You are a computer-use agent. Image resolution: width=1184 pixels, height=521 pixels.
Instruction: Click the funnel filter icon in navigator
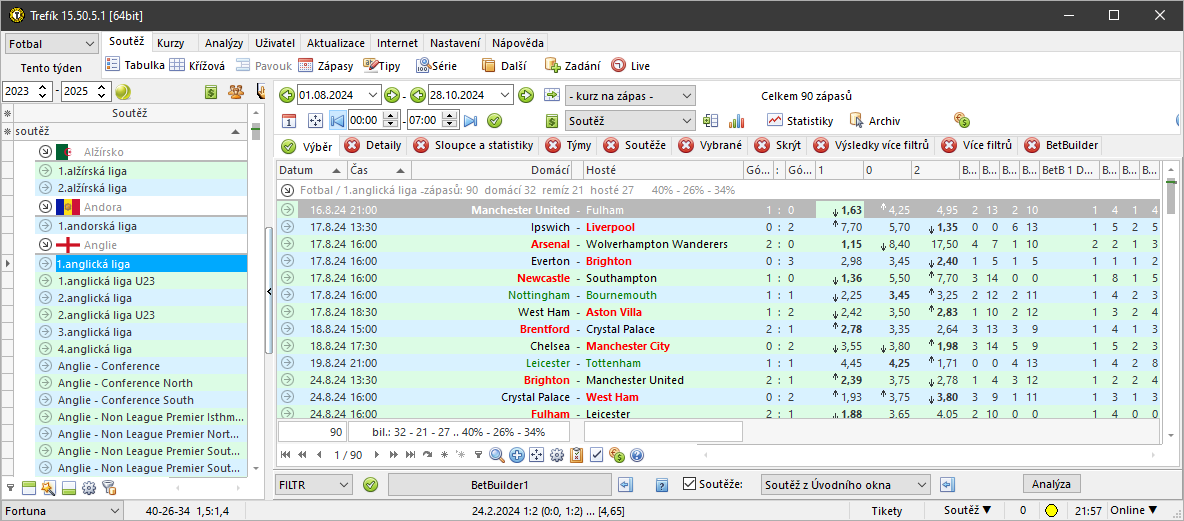tap(477, 455)
